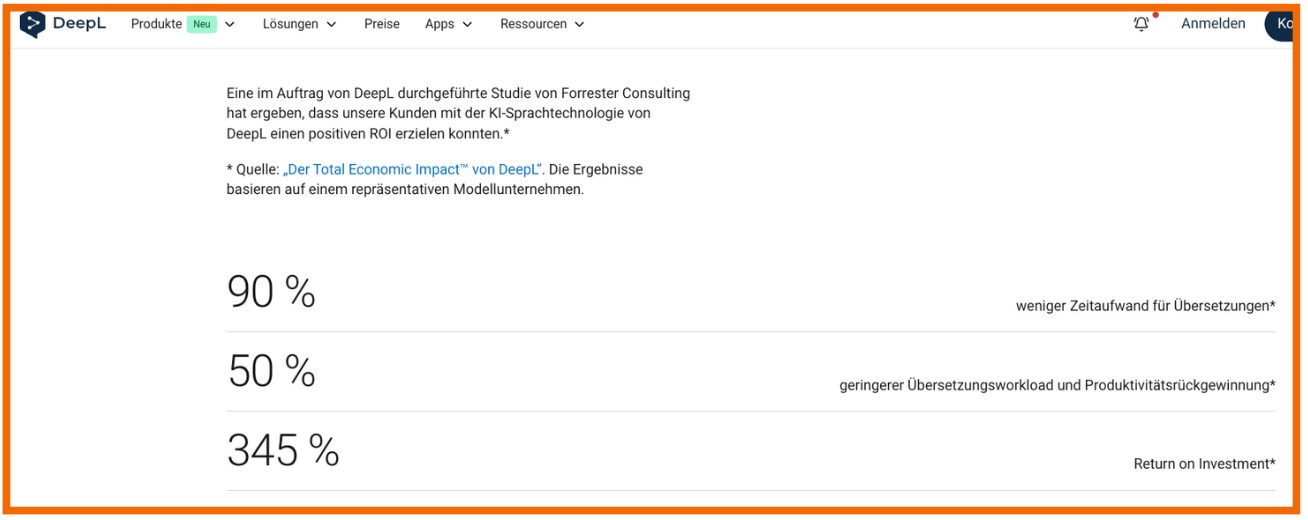This screenshot has width=1308, height=520.
Task: Select the Ressourcen menu label
Action: click(x=533, y=24)
